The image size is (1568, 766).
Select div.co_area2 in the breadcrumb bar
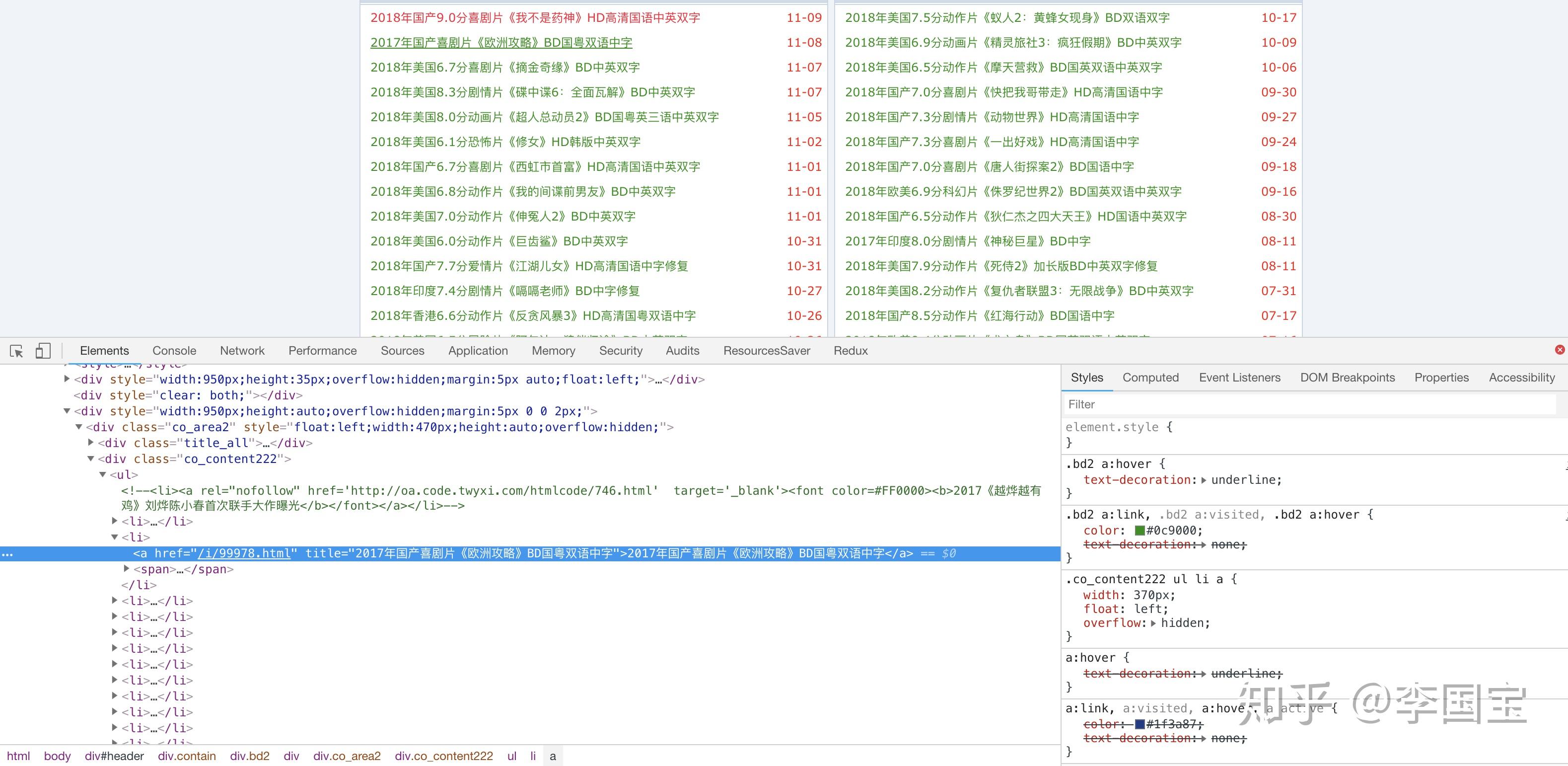[347, 756]
